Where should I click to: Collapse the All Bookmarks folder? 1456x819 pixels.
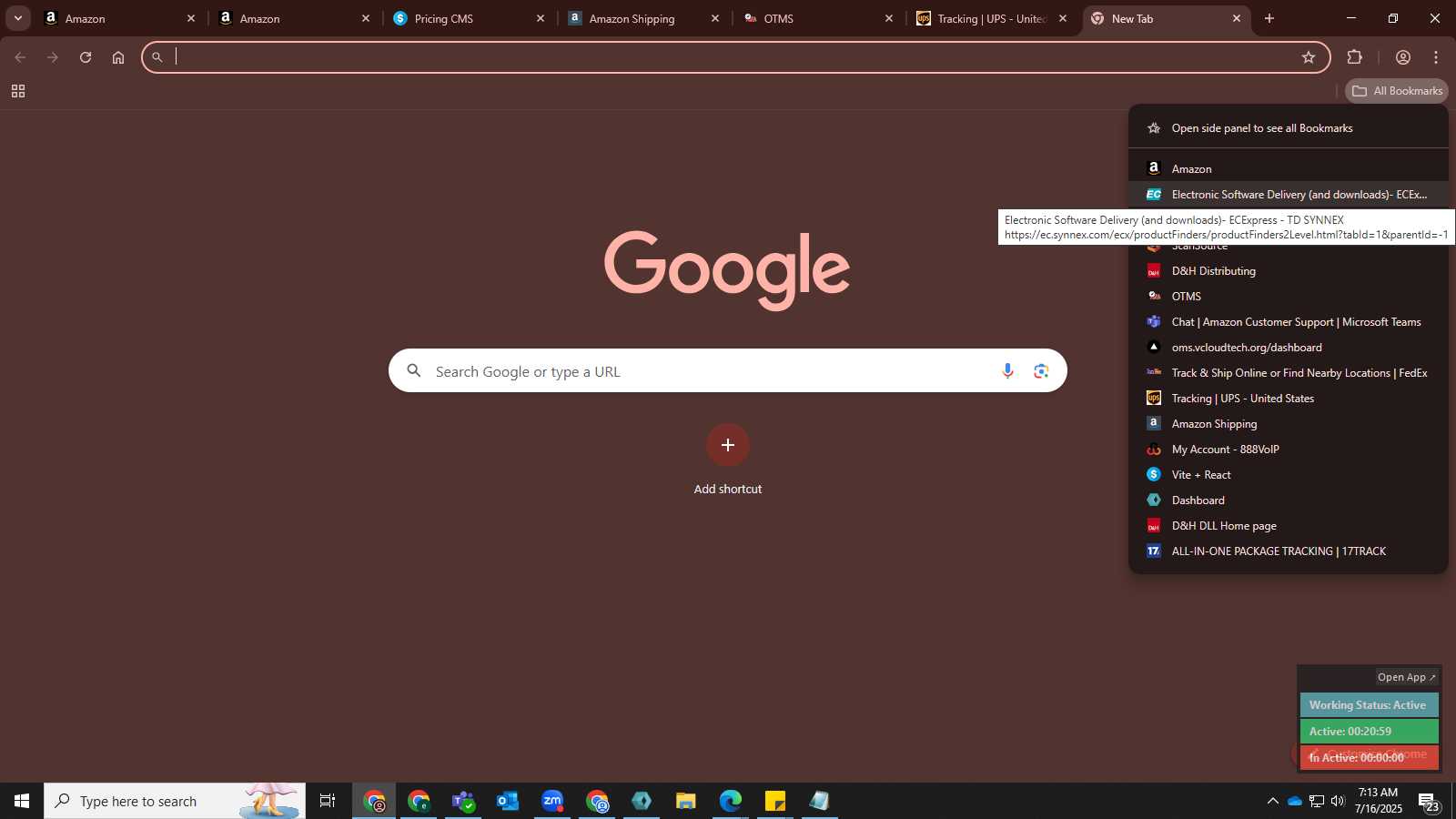[x=1397, y=91]
